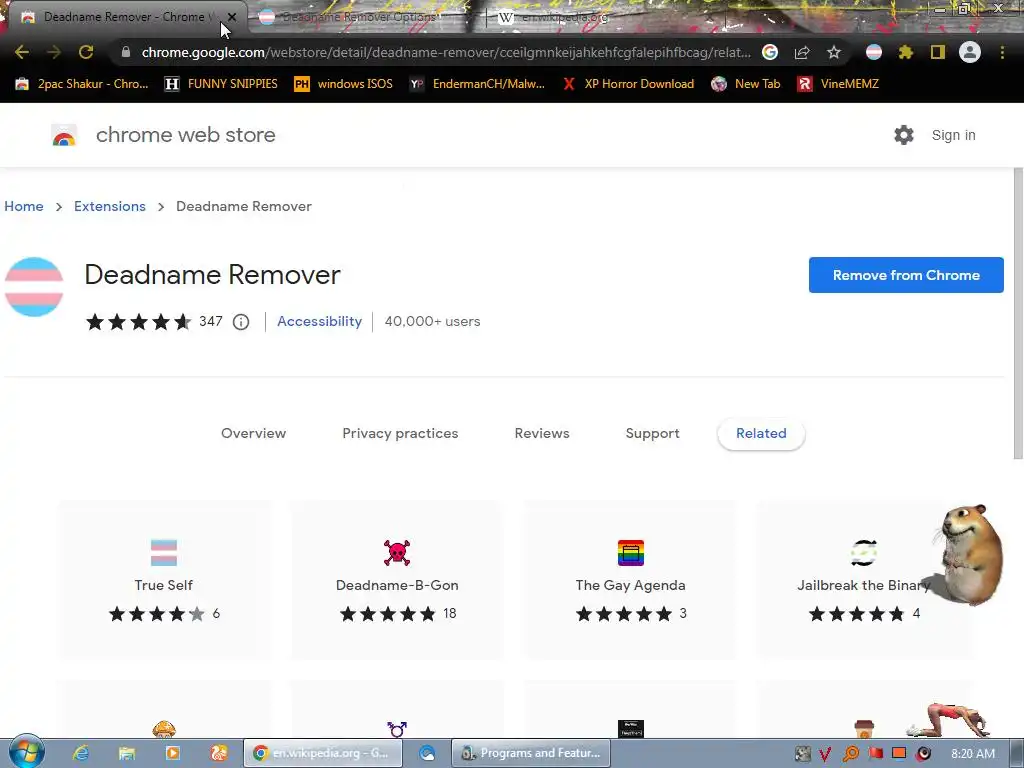The height and width of the screenshot is (768, 1024).
Task: Open the FUNNY SNIPPIES bookmark
Action: pyautogui.click(x=221, y=84)
